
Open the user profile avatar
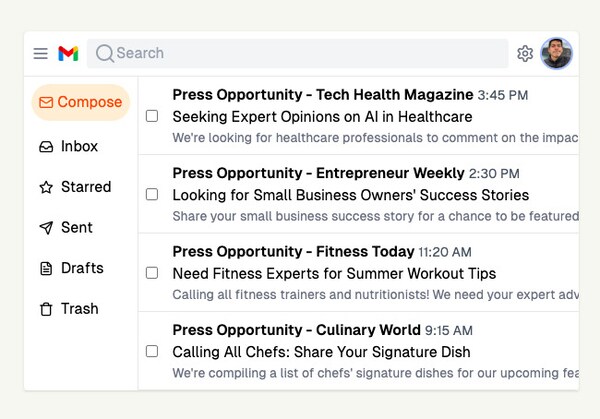[556, 54]
